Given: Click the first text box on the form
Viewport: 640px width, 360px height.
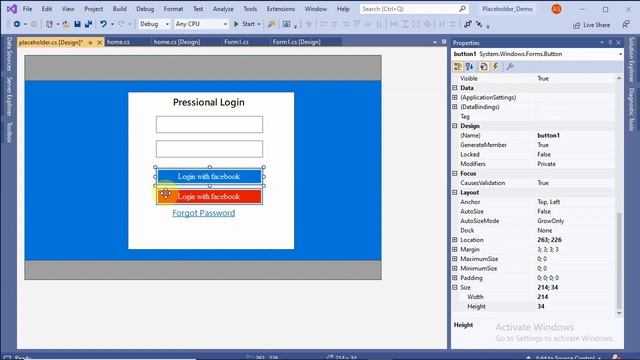Looking at the screenshot, I should tap(209, 124).
